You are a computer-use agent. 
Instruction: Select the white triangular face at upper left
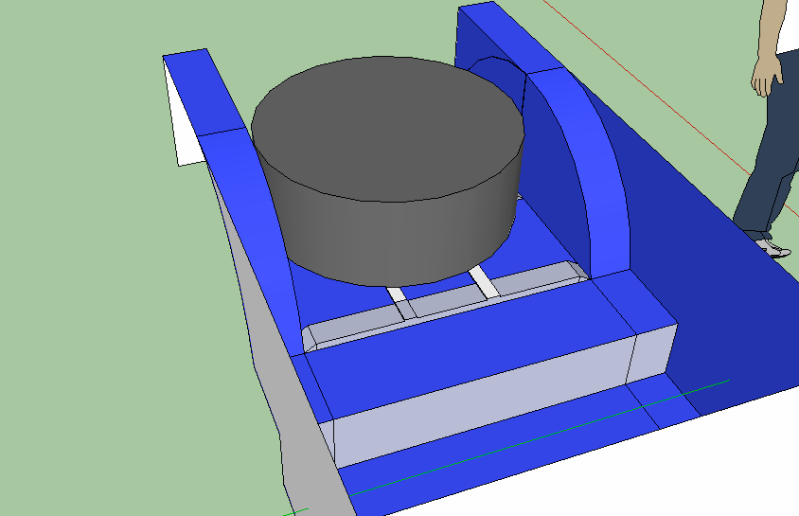pos(185,130)
